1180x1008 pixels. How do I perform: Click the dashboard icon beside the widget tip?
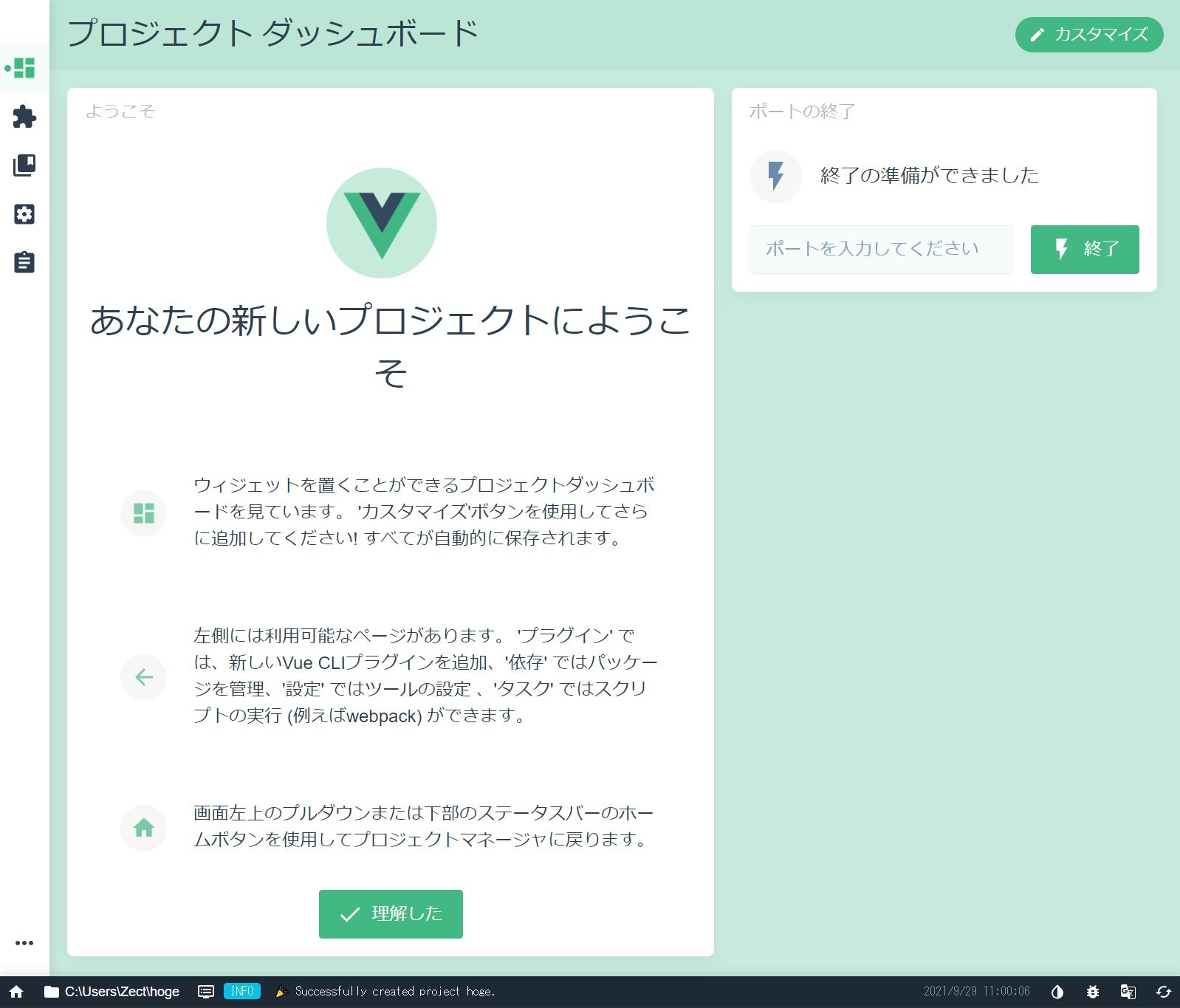[x=144, y=513]
